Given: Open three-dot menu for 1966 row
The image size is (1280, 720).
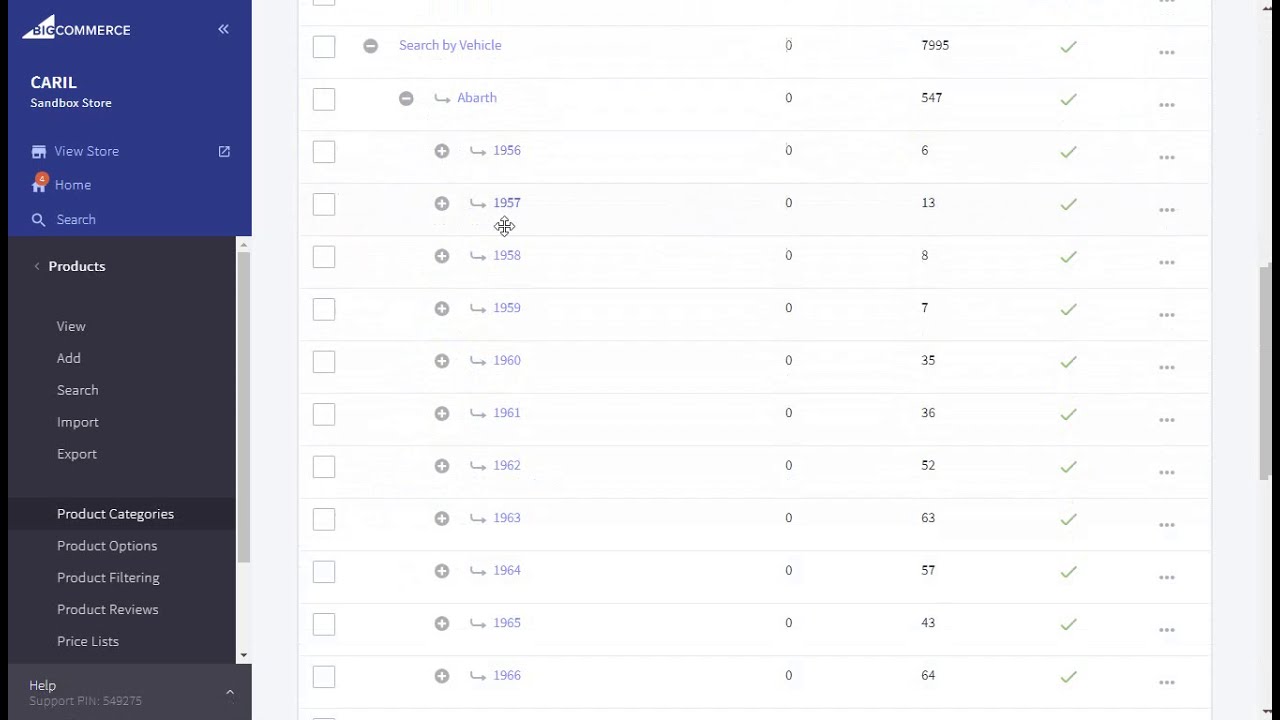Looking at the screenshot, I should pos(1167,682).
